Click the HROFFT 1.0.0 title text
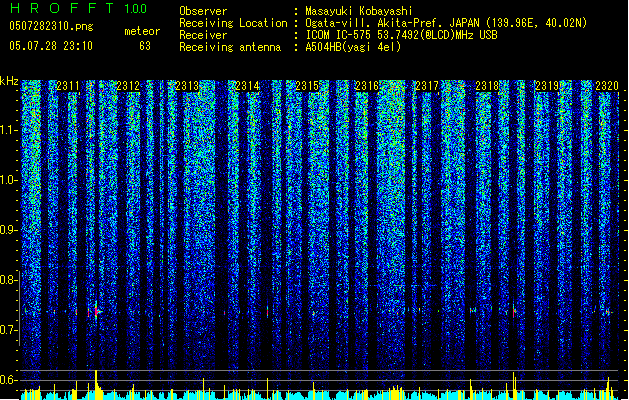This screenshot has height=400, width=629. point(79,8)
